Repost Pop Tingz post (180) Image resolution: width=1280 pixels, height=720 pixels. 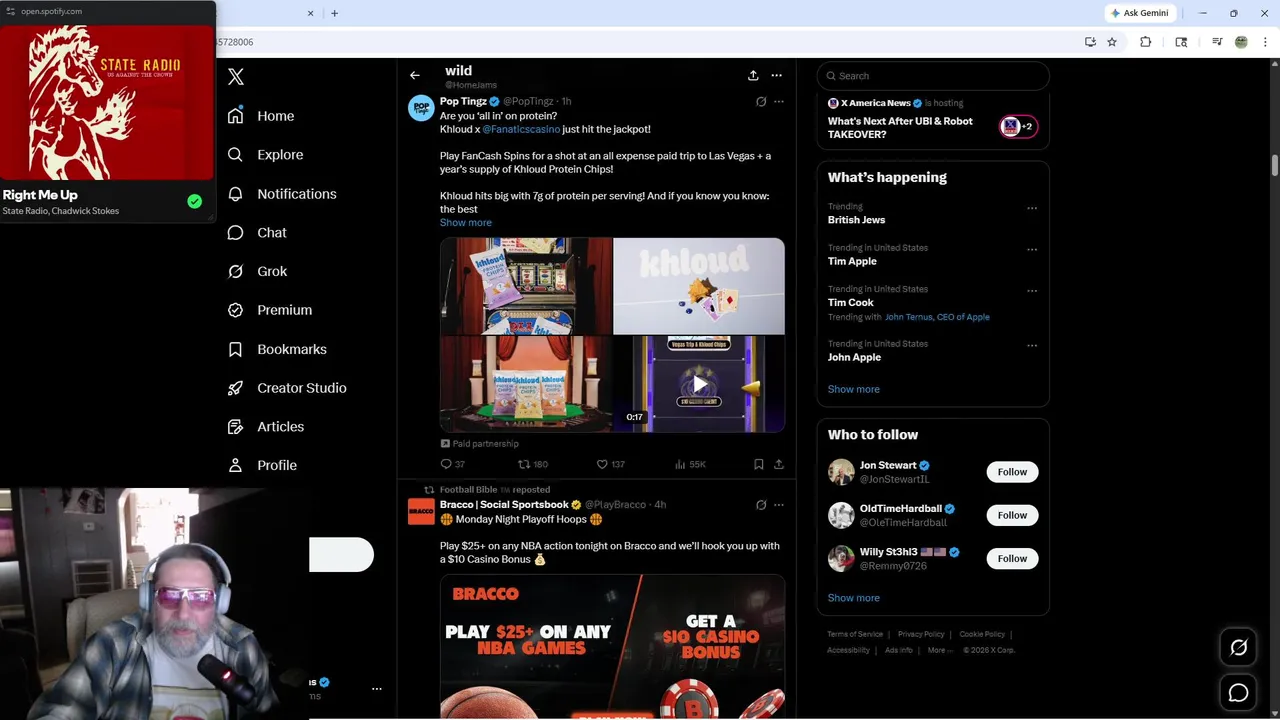[x=532, y=464]
